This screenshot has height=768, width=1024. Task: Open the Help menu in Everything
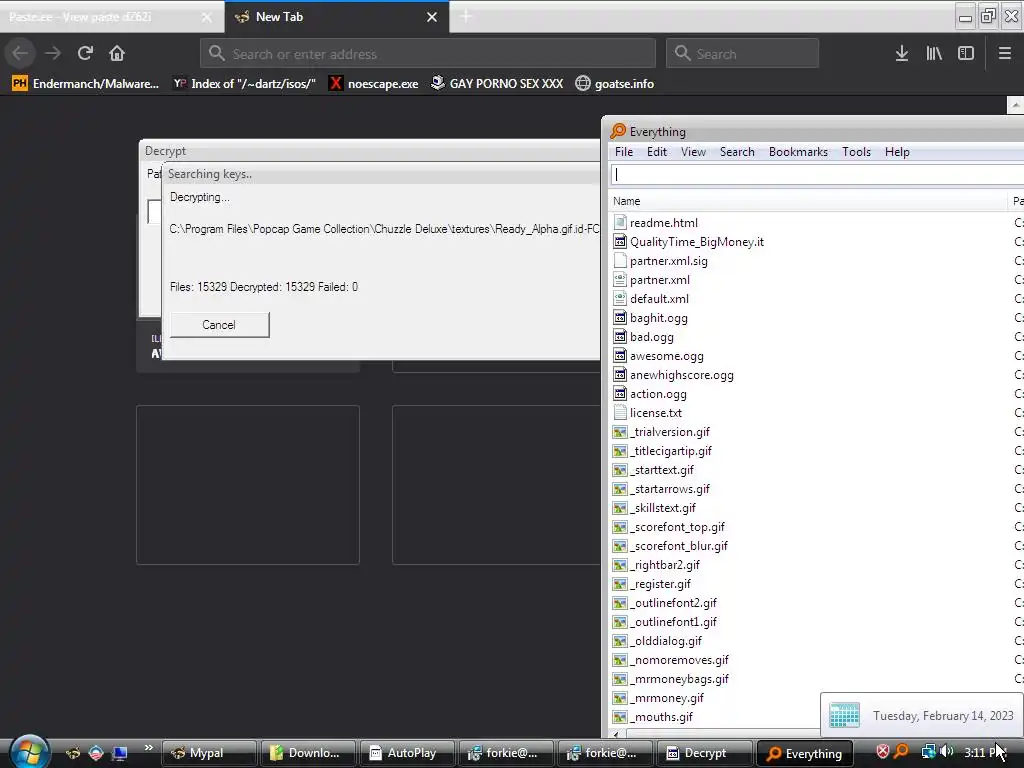897,152
